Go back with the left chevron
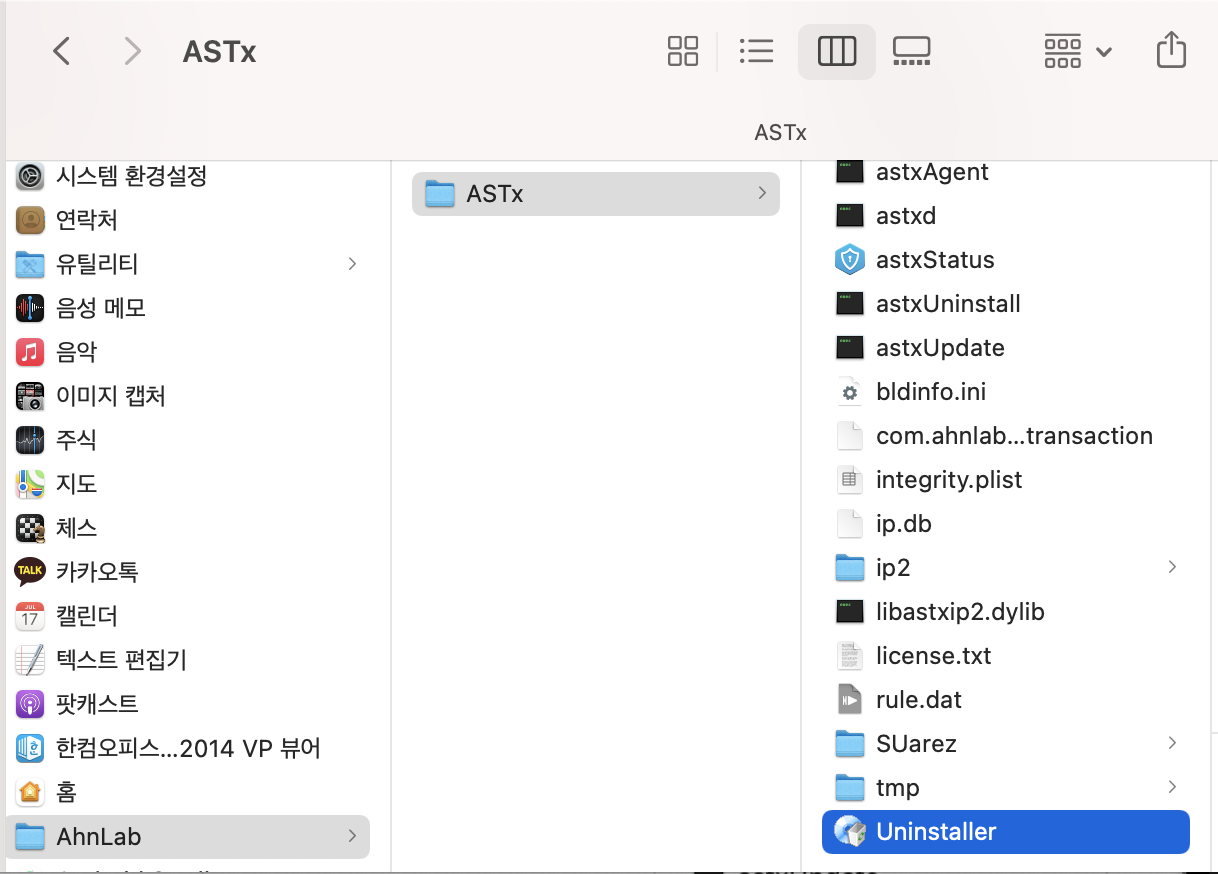The image size is (1218, 874). click(61, 51)
